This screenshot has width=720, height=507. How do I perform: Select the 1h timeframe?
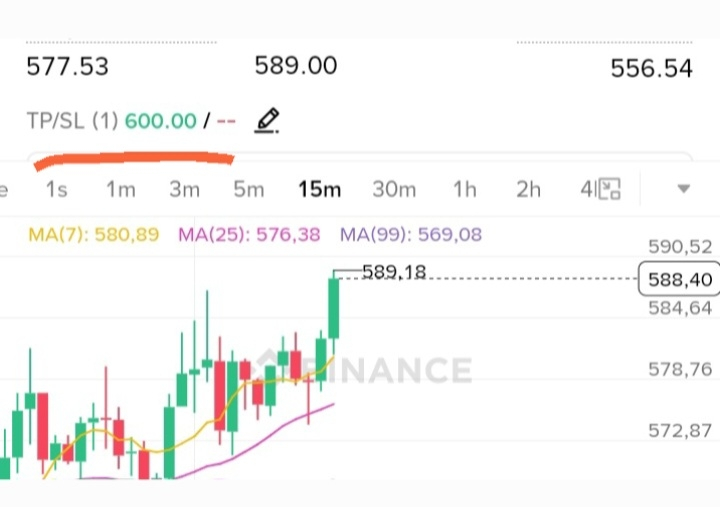click(465, 189)
